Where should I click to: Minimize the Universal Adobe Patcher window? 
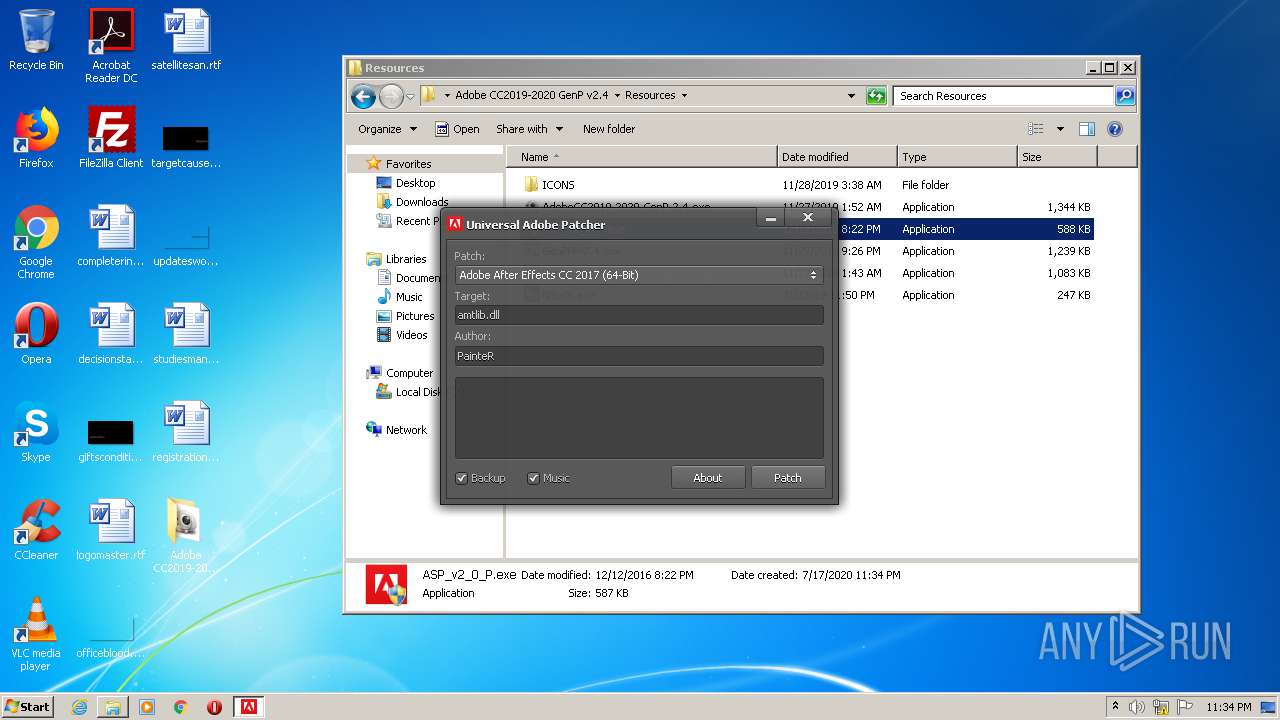(x=770, y=219)
